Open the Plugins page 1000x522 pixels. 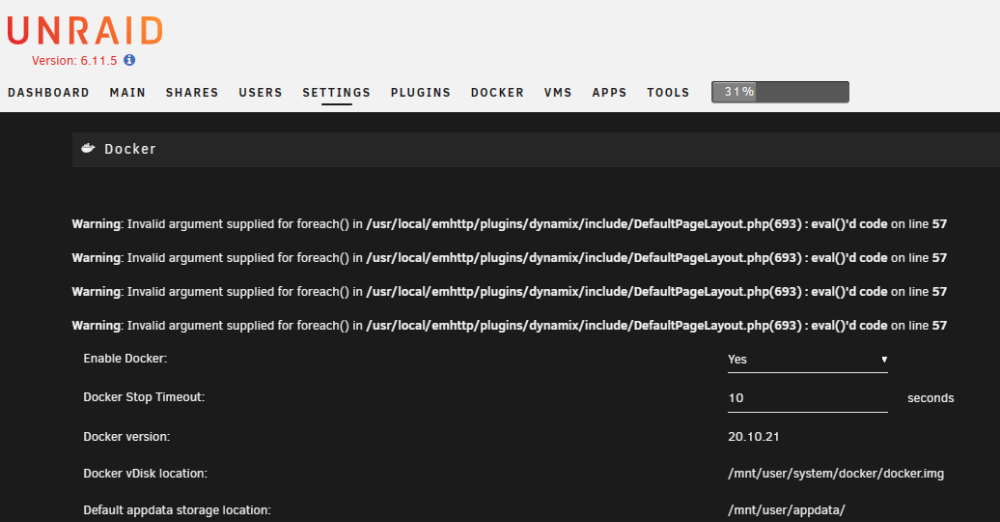tap(420, 93)
